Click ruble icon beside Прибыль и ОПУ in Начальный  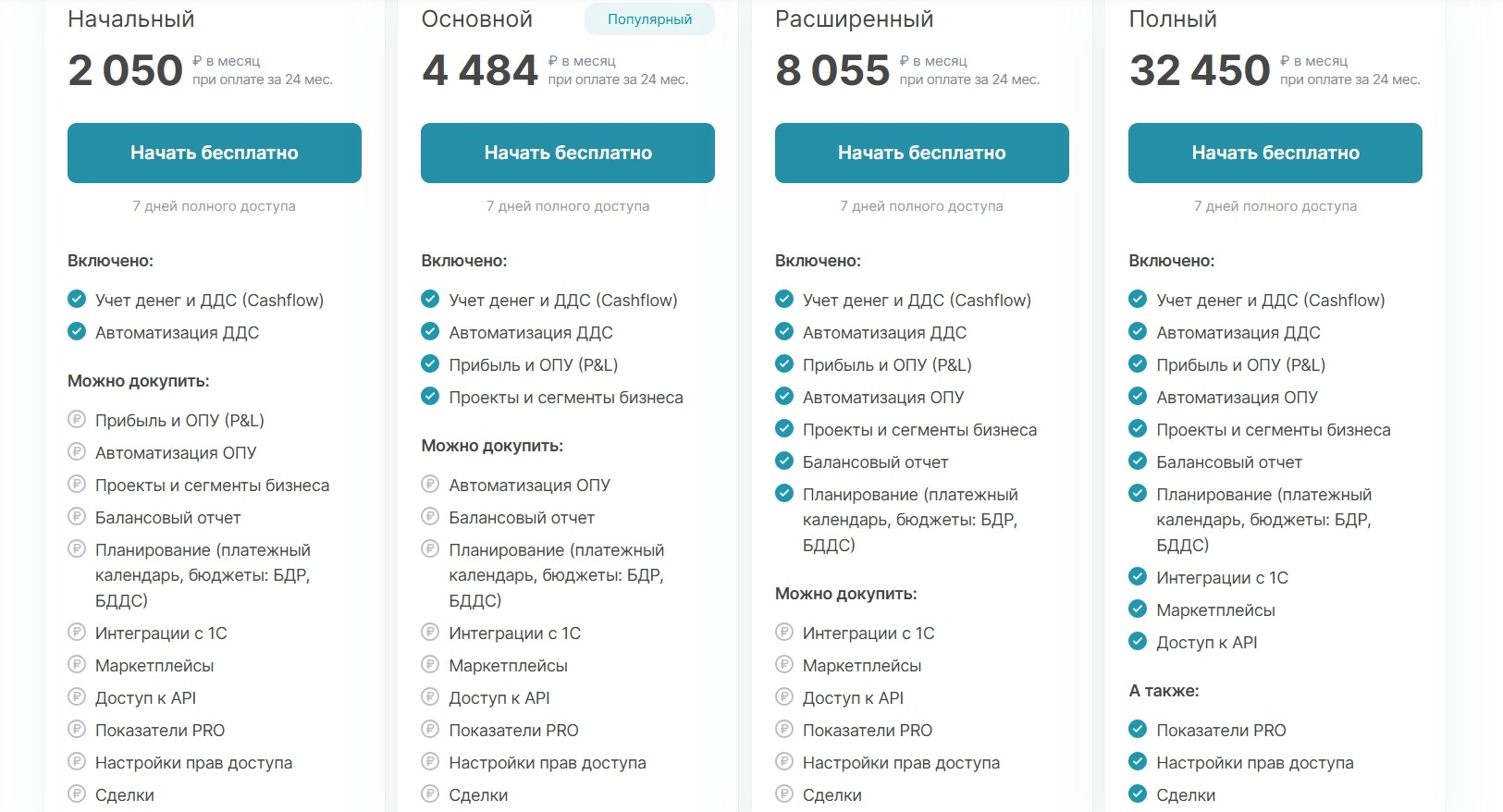tap(77, 420)
